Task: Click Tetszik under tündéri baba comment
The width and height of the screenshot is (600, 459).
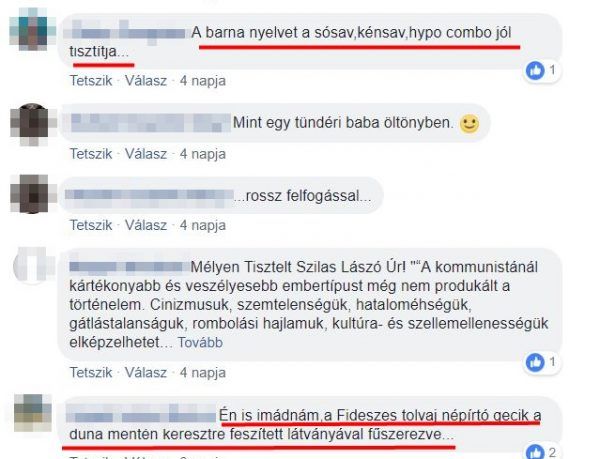Action: pyautogui.click(x=91, y=154)
